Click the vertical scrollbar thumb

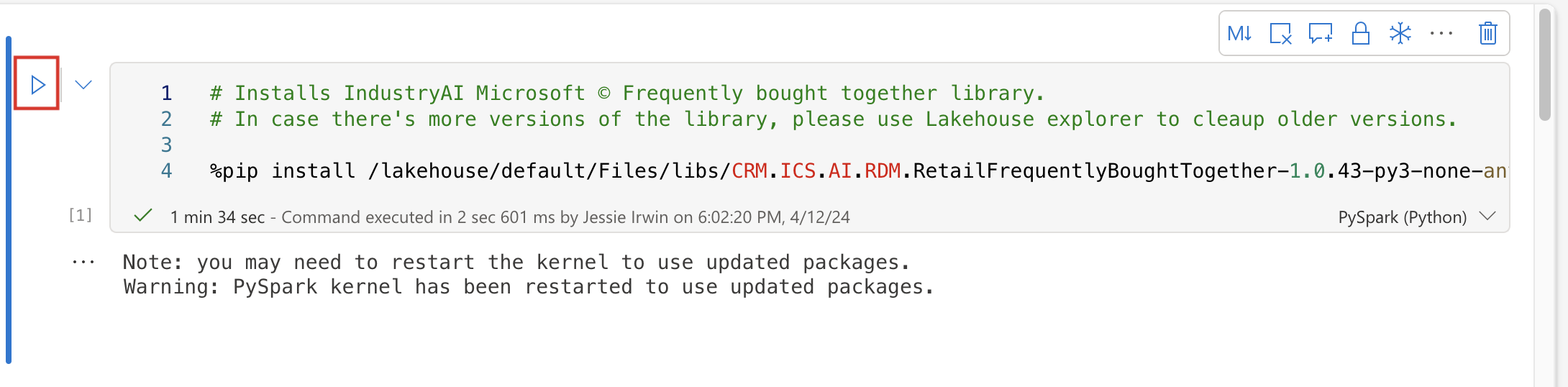tap(1545, 65)
